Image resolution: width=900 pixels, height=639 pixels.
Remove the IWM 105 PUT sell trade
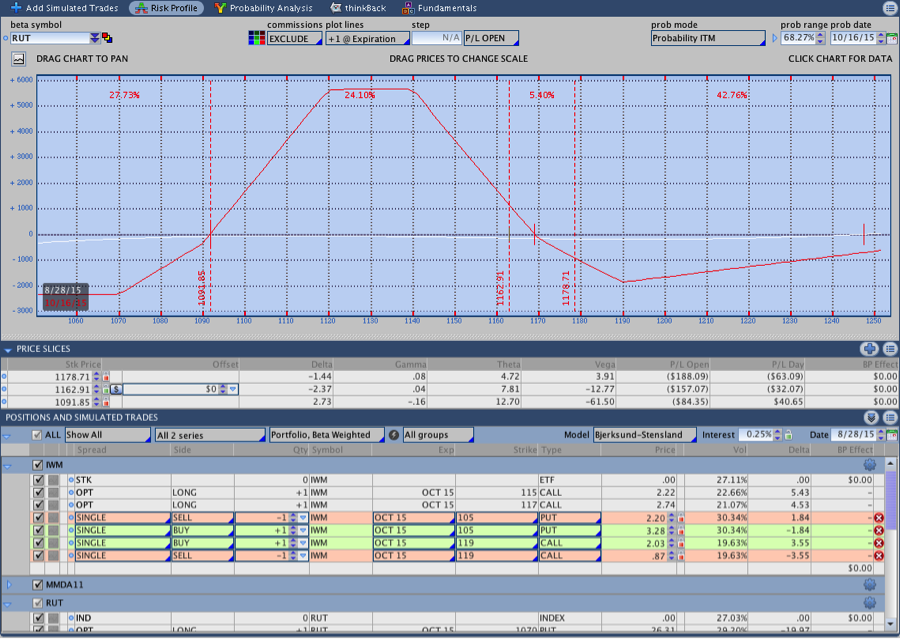point(879,517)
